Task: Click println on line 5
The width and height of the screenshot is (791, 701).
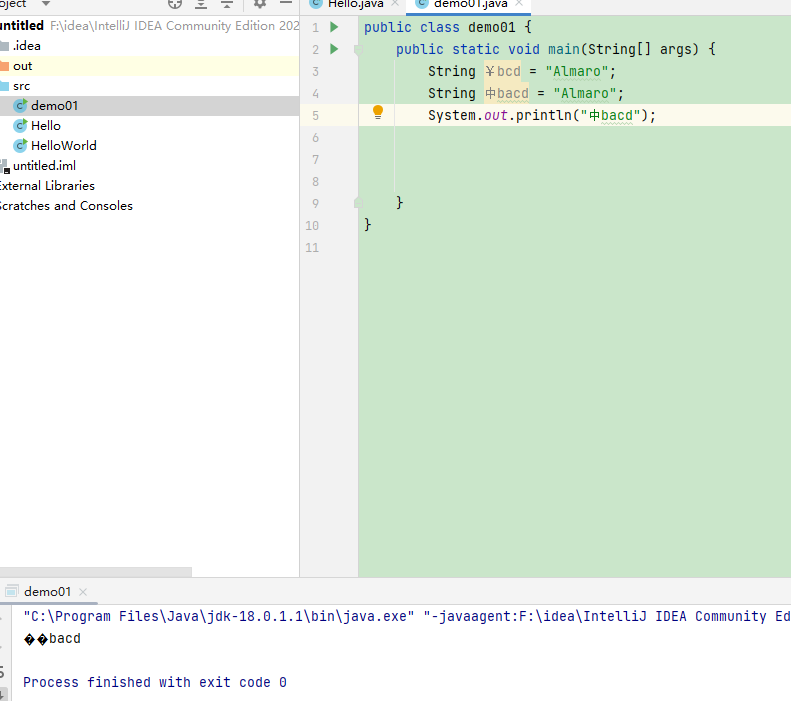Action: tap(543, 115)
